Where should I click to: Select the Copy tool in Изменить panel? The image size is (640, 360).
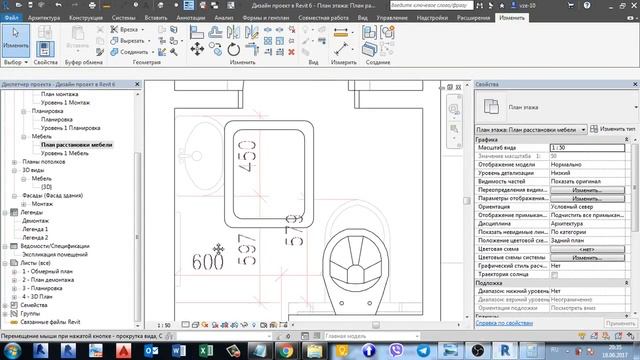coord(216,50)
